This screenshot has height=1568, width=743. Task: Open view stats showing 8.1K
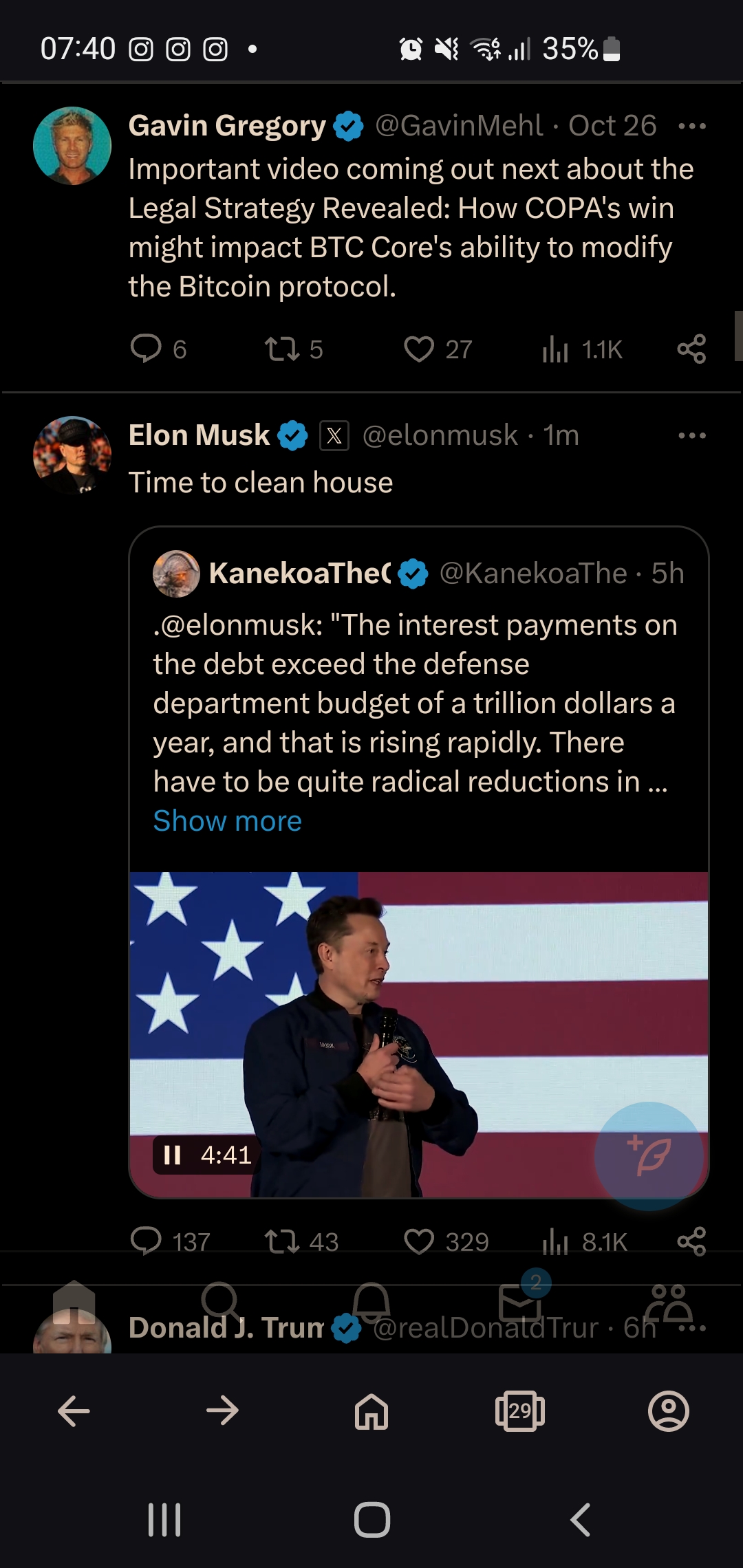click(x=584, y=1242)
